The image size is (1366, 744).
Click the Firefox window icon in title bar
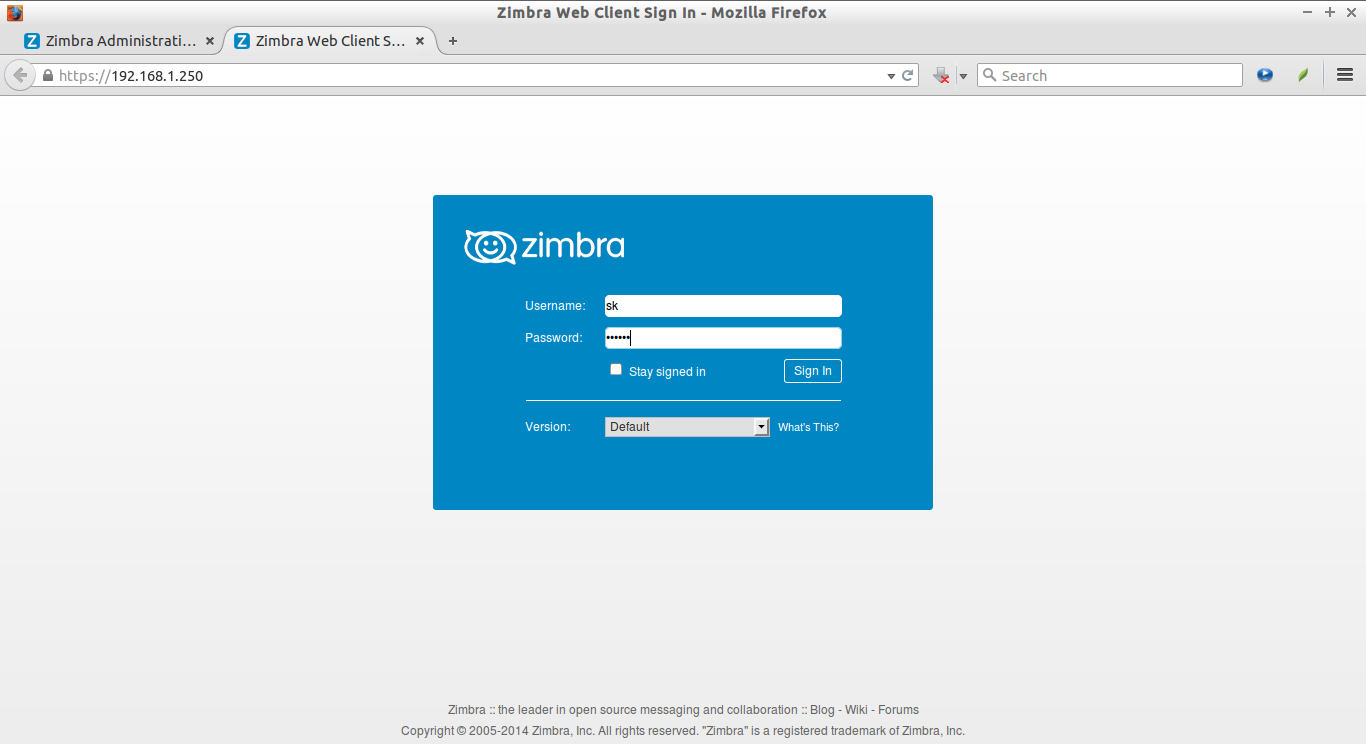coord(15,13)
